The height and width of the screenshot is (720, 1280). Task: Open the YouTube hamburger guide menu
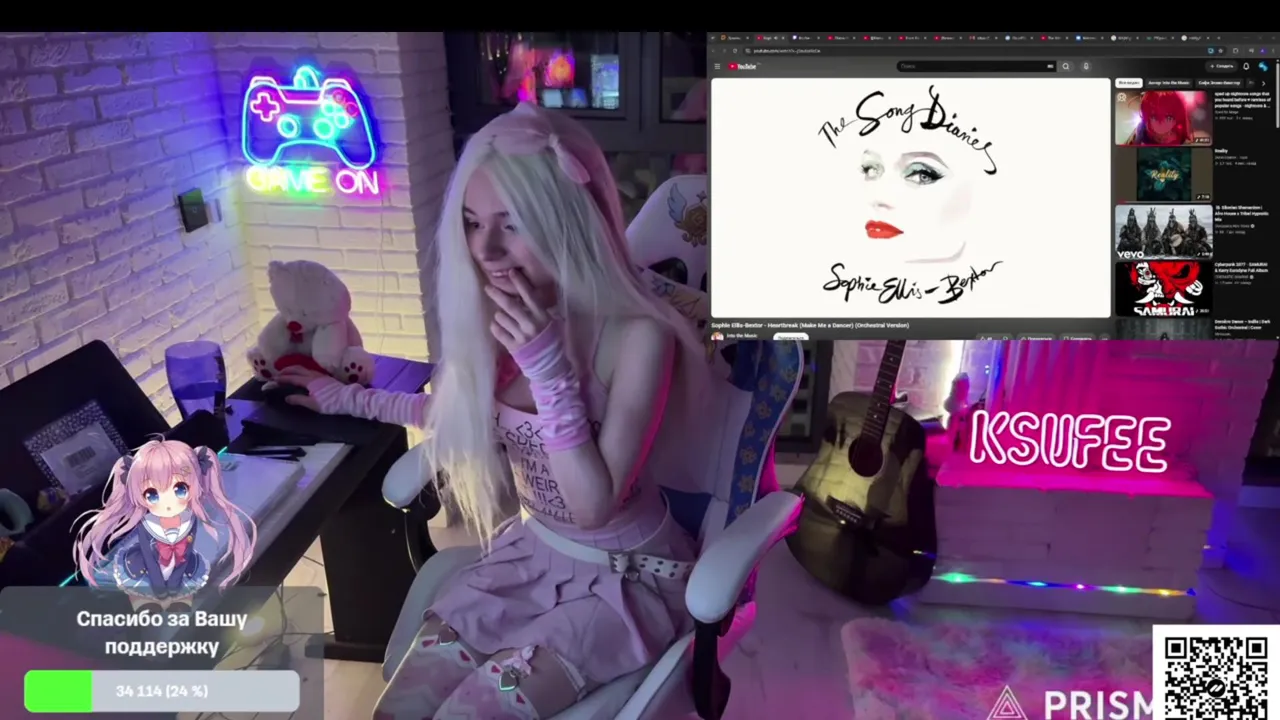(x=717, y=66)
